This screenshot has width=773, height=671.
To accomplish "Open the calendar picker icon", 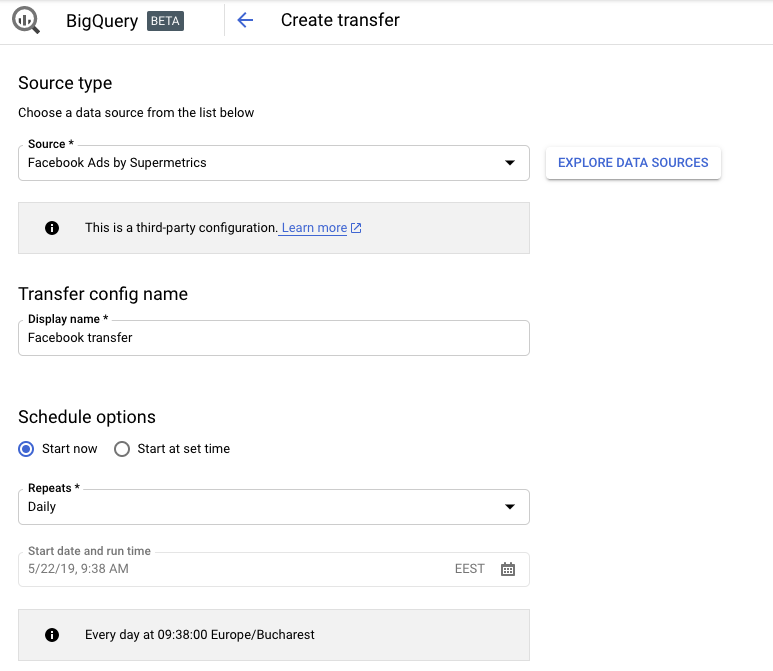I will (508, 569).
